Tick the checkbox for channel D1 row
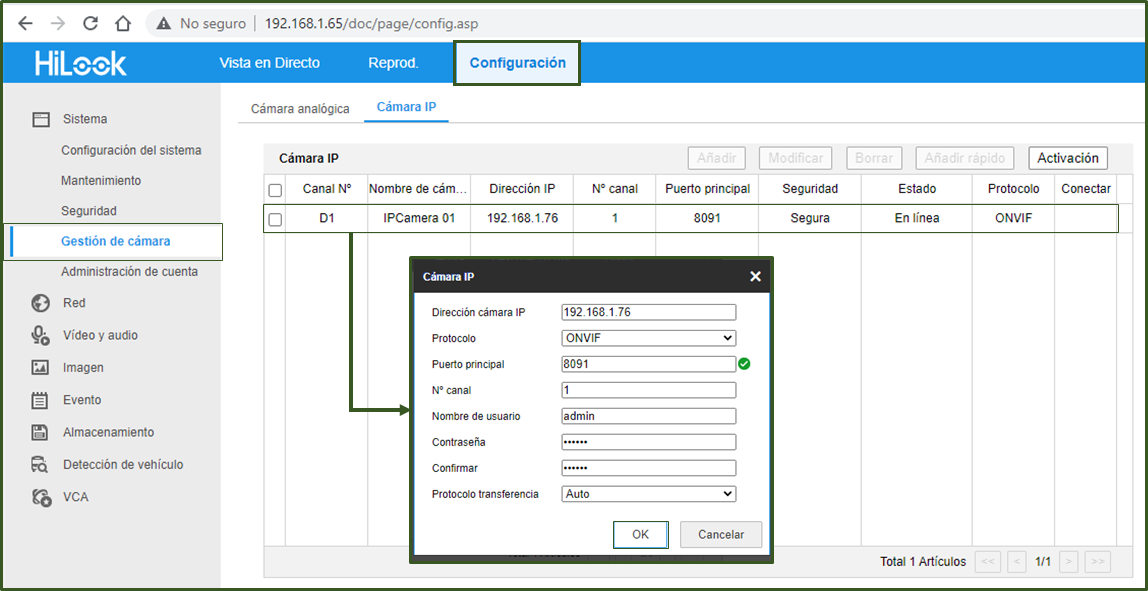This screenshot has height=591, width=1148. point(275,220)
